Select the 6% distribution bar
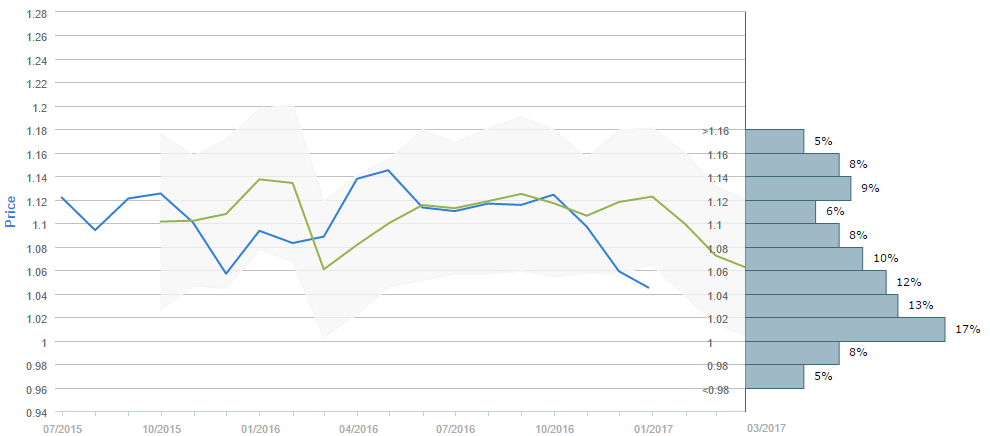Viewport: 990px width, 436px height. coord(780,212)
